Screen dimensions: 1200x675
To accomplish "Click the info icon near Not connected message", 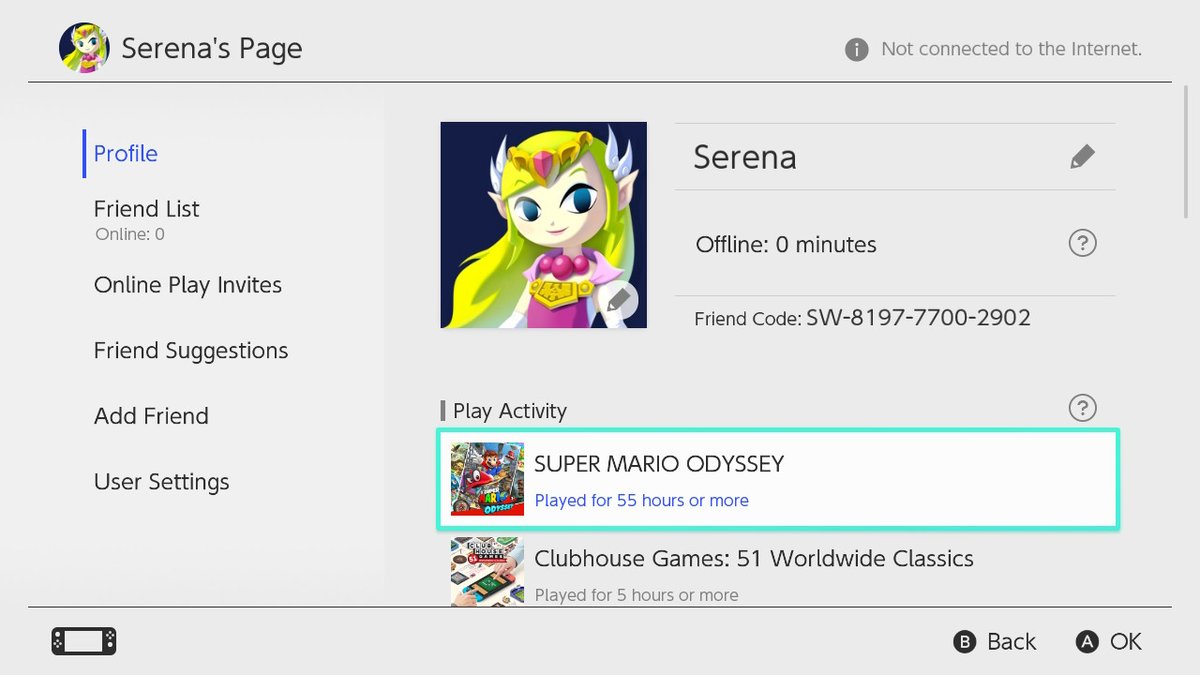I will [856, 49].
